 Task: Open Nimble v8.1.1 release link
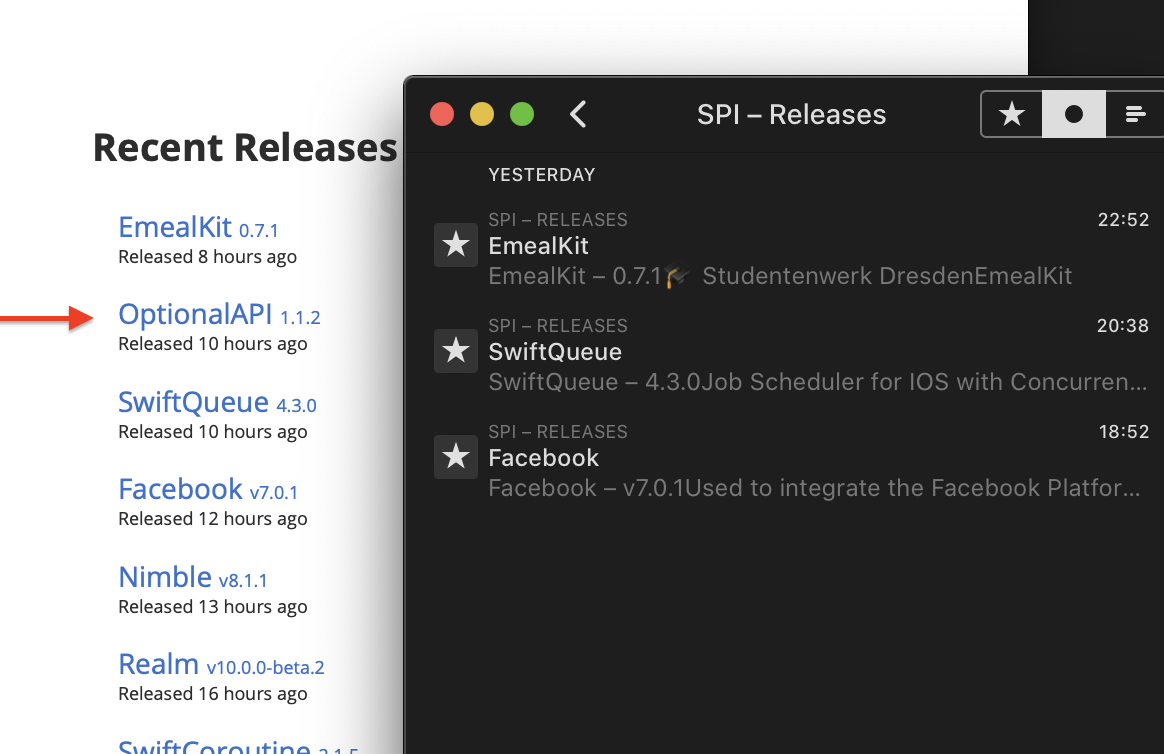pos(193,577)
